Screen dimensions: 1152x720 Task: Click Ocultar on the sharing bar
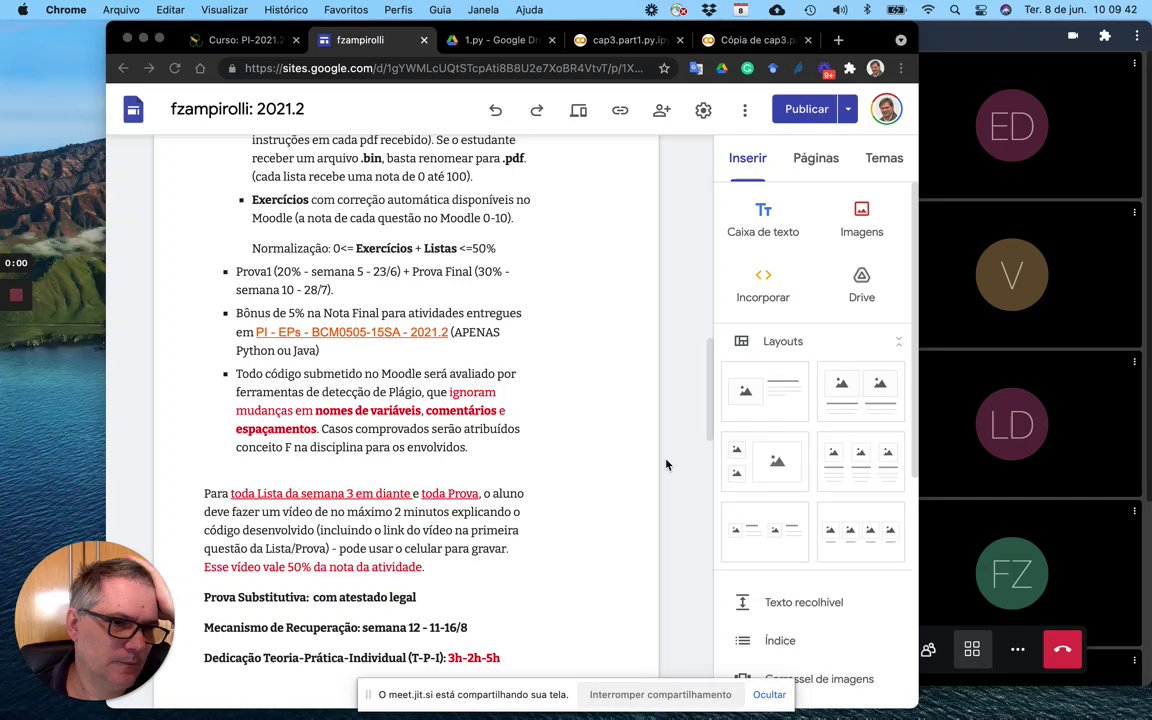coord(769,694)
